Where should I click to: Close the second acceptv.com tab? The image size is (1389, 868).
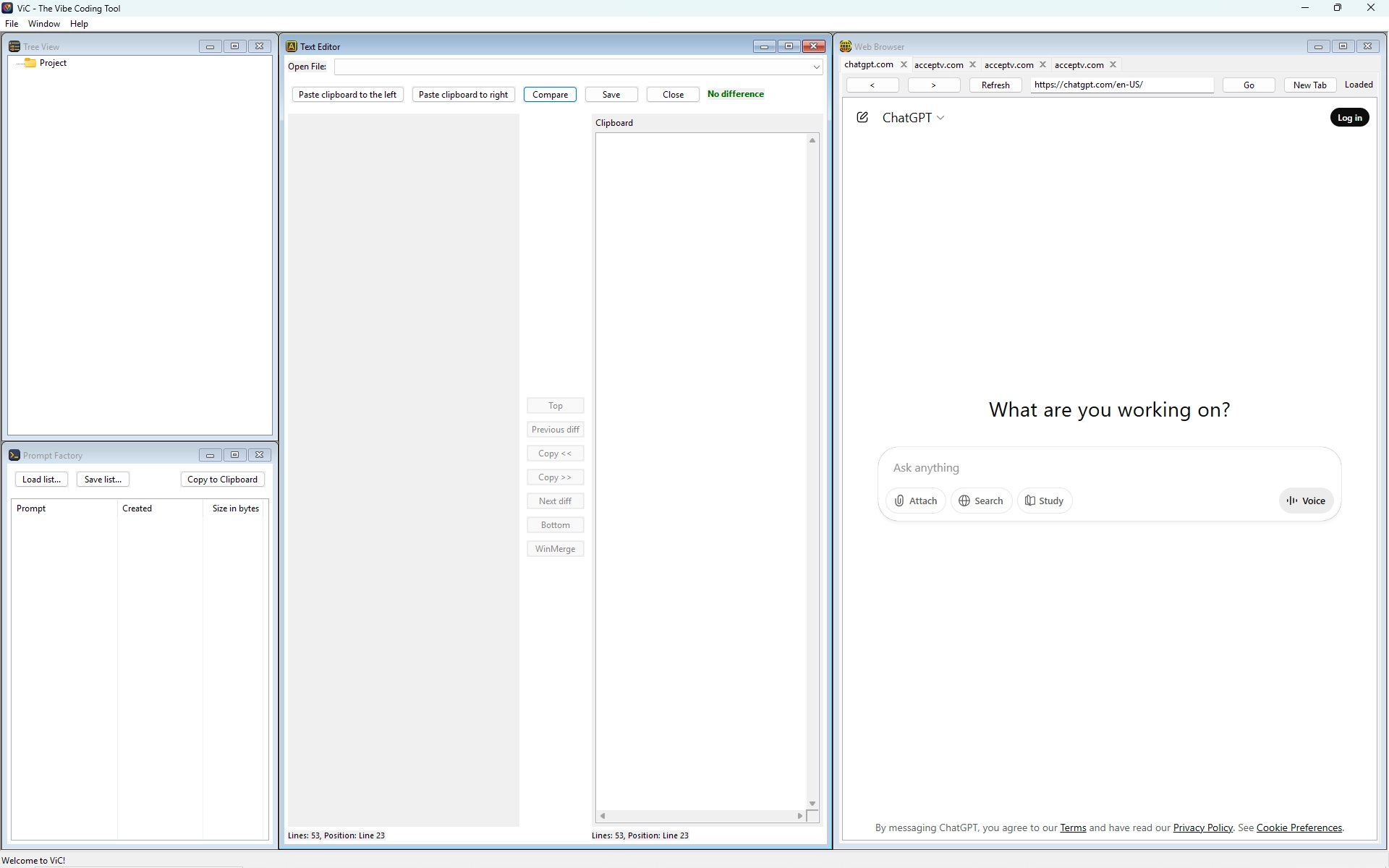[1042, 64]
